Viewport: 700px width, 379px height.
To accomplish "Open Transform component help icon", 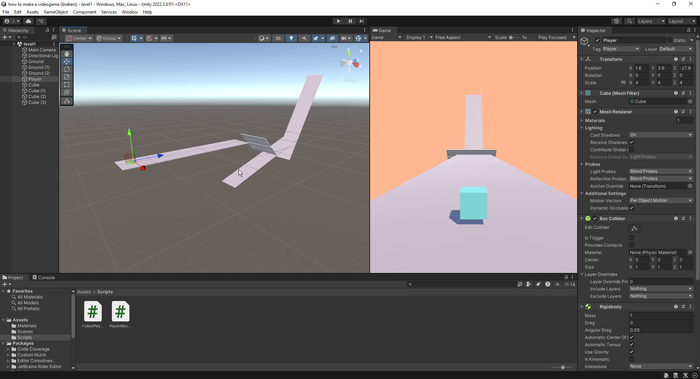I will (676, 59).
